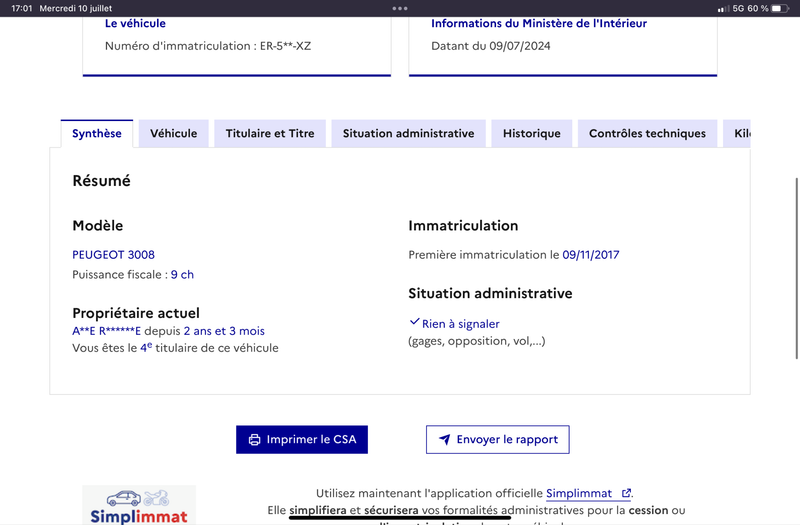
Task: Click the external link icon next to Simplimmat
Action: tap(626, 493)
